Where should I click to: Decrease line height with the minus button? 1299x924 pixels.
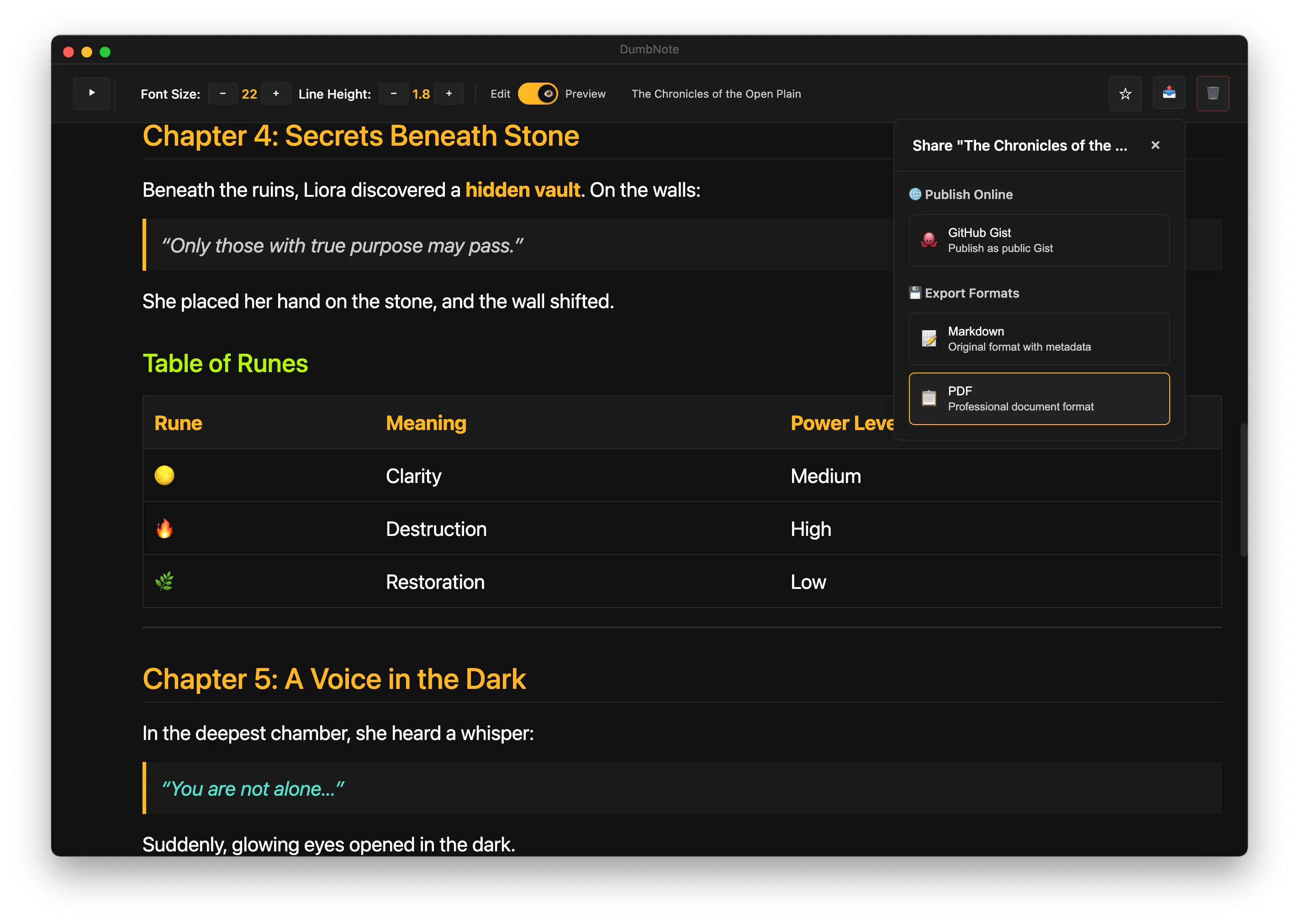[393, 94]
